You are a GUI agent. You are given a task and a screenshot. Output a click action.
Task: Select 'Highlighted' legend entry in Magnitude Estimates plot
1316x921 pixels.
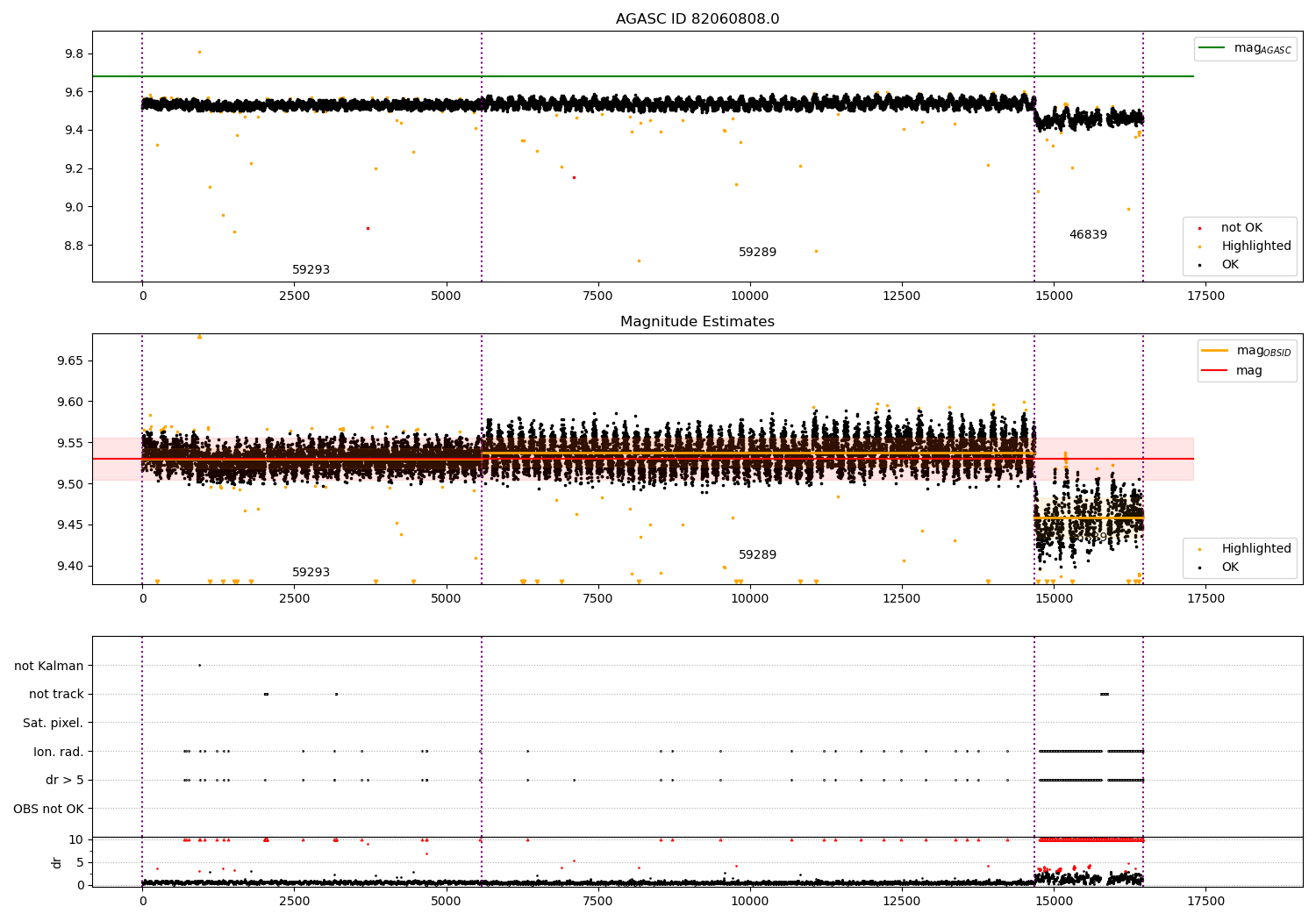pyautogui.click(x=1255, y=549)
